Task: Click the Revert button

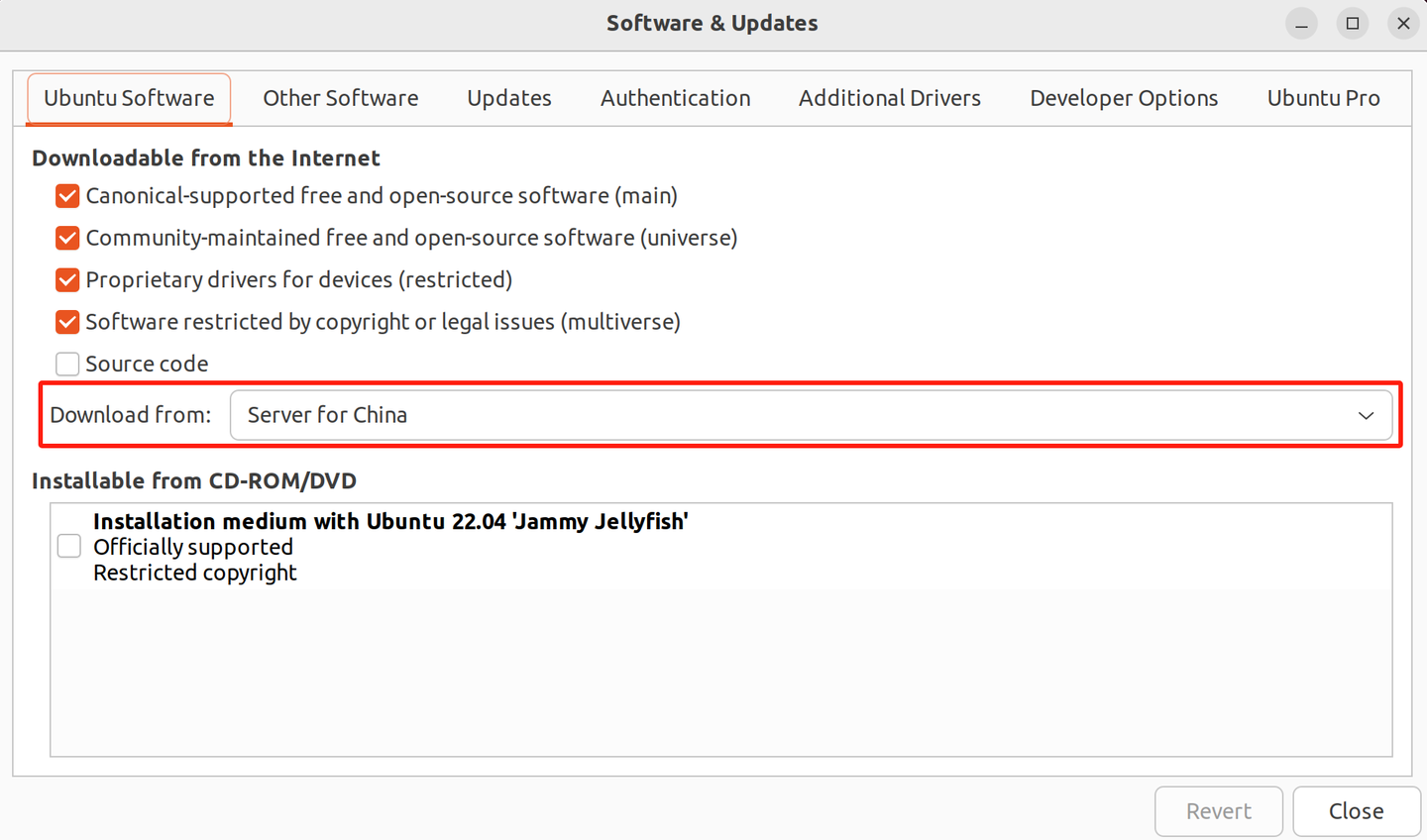Action: (x=1219, y=811)
